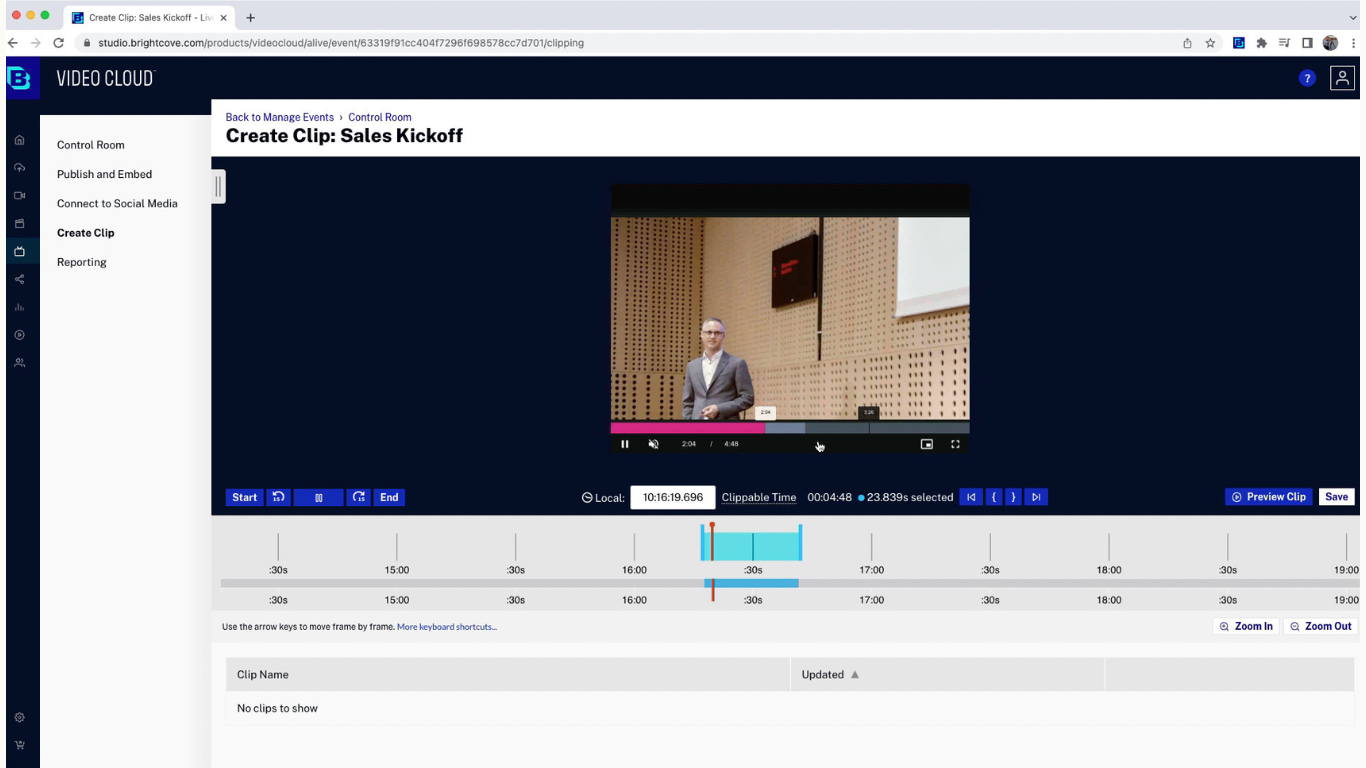Click the Preview Clip button
This screenshot has width=1366, height=768.
(x=1268, y=497)
